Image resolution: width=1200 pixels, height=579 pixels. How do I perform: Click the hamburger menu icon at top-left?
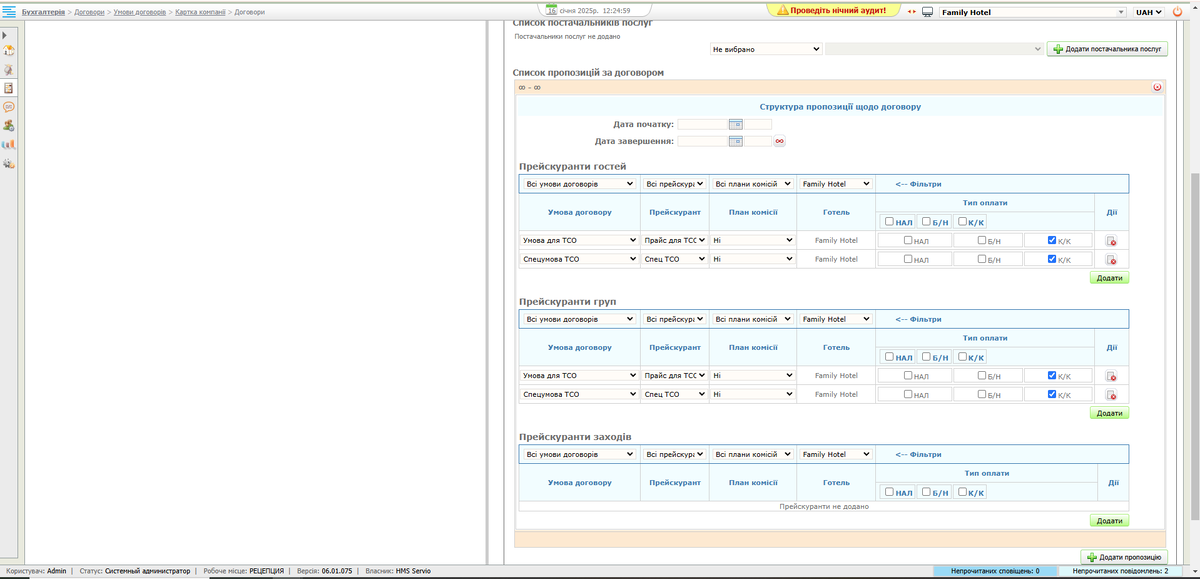click(x=9, y=11)
